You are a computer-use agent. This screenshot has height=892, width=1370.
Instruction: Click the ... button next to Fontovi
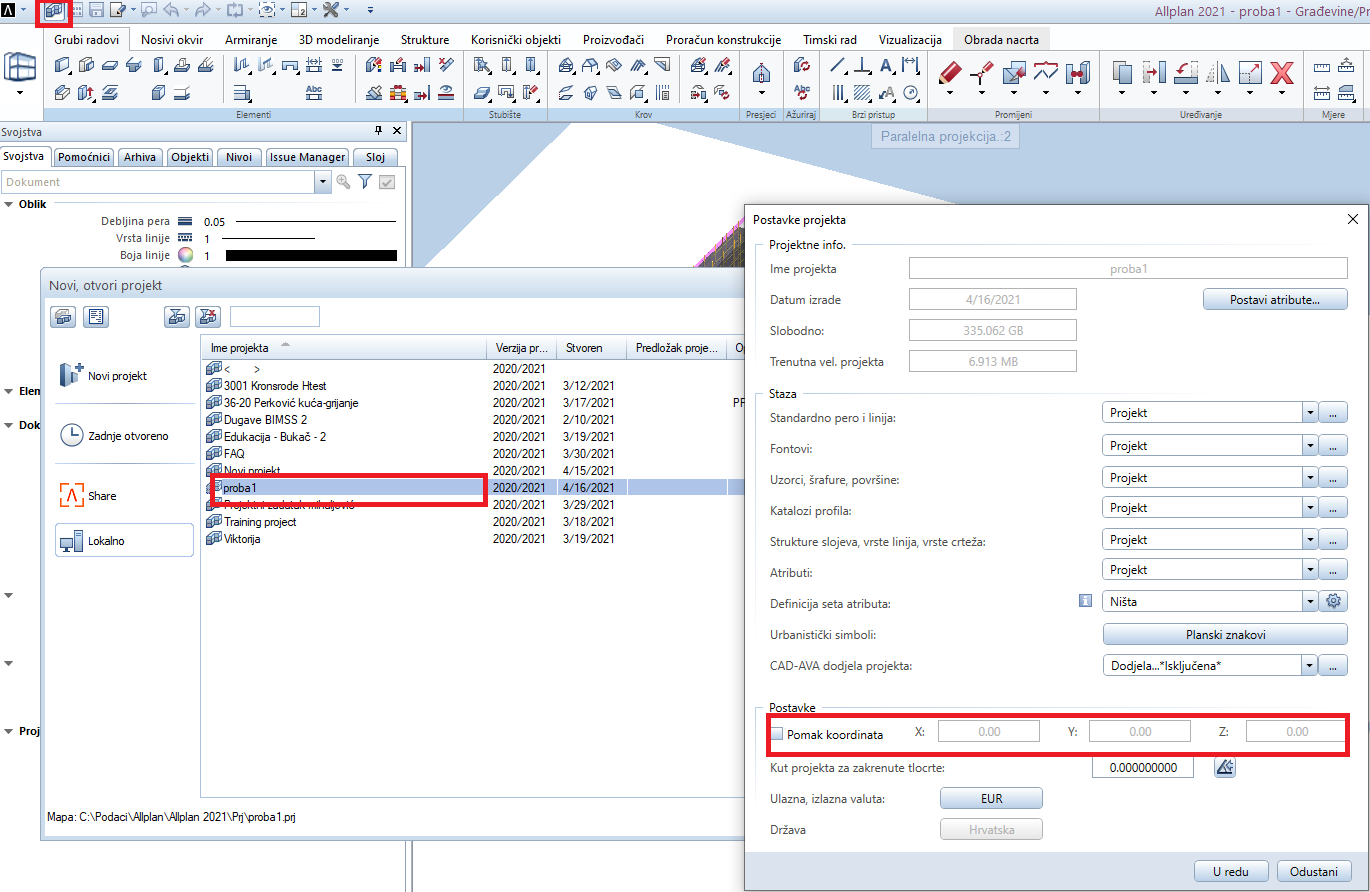click(x=1333, y=446)
